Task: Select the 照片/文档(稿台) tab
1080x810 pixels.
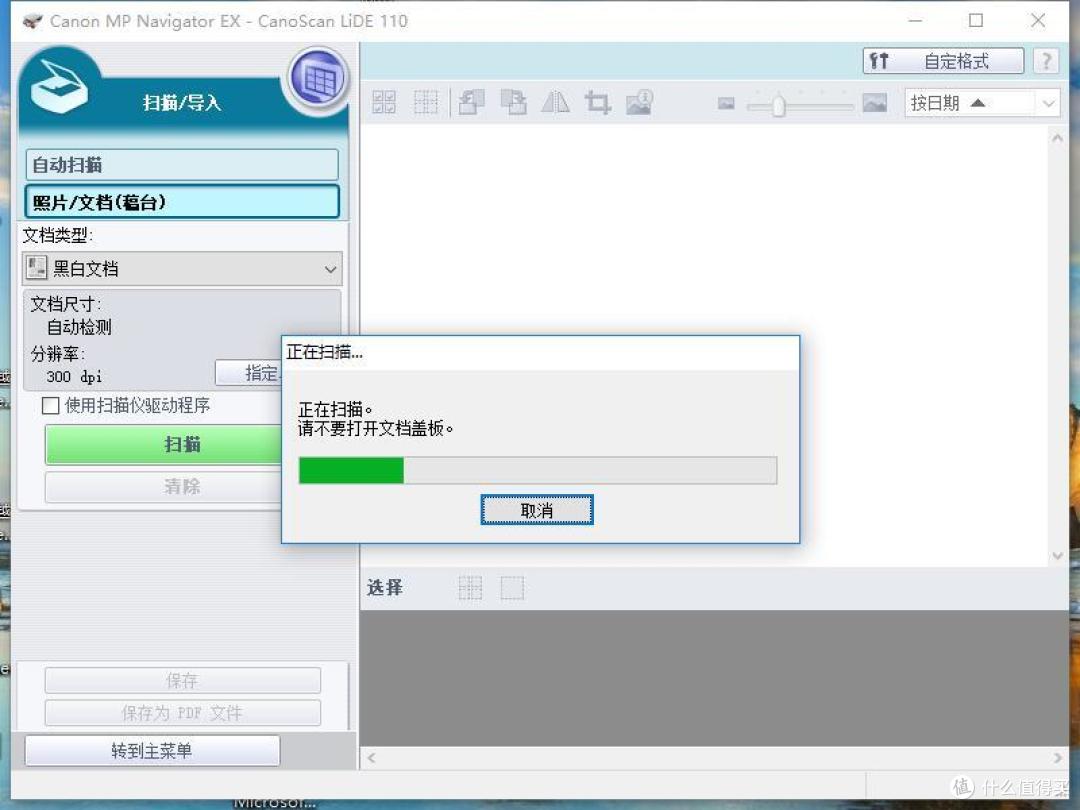Action: tap(182, 202)
